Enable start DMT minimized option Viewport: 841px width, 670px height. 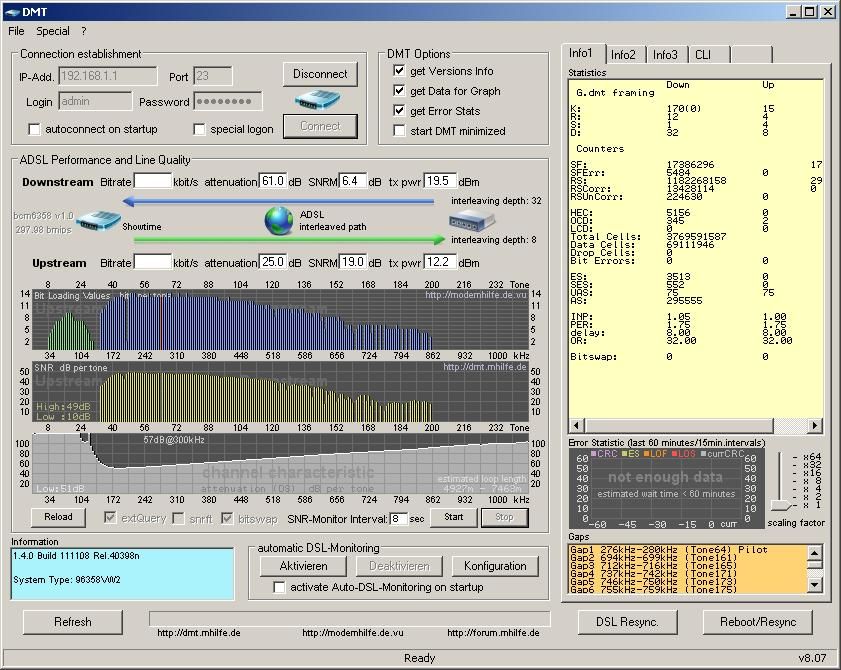[399, 131]
